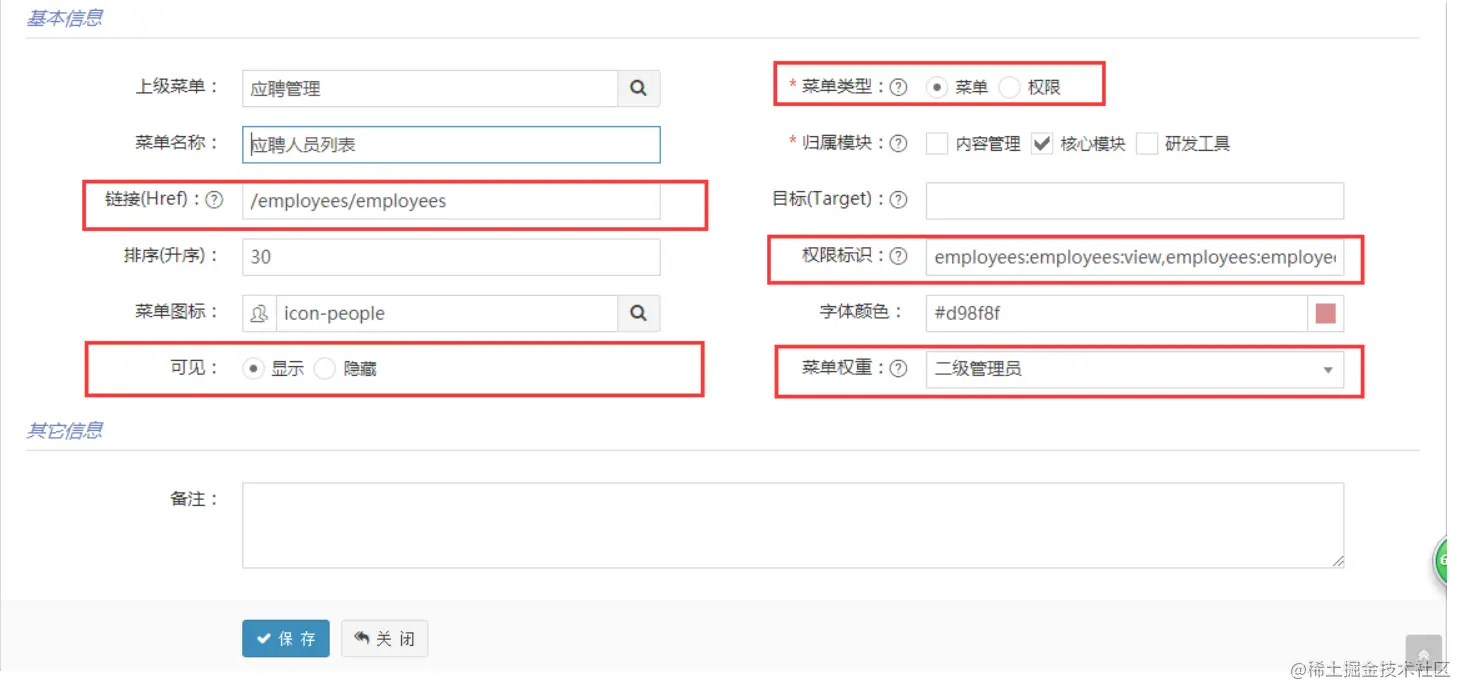Viewport: 1471px width, 700px height.
Task: Click the 排序(升序) field showing 30
Action: [x=451, y=256]
